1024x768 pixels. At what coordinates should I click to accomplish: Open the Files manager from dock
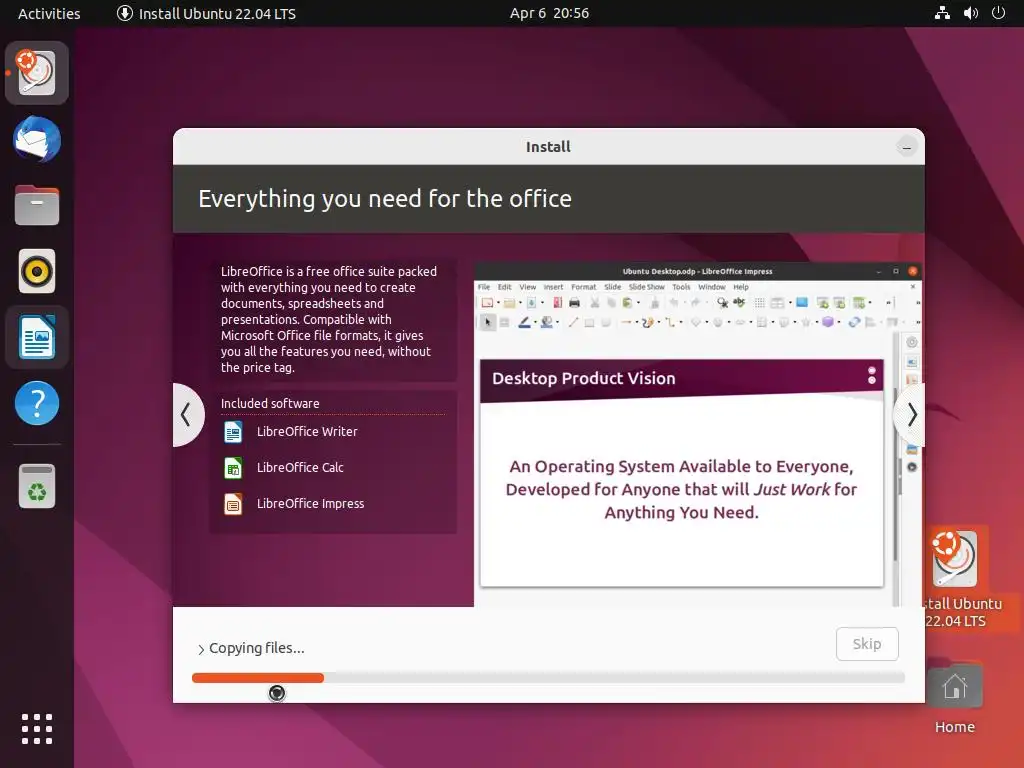click(37, 205)
